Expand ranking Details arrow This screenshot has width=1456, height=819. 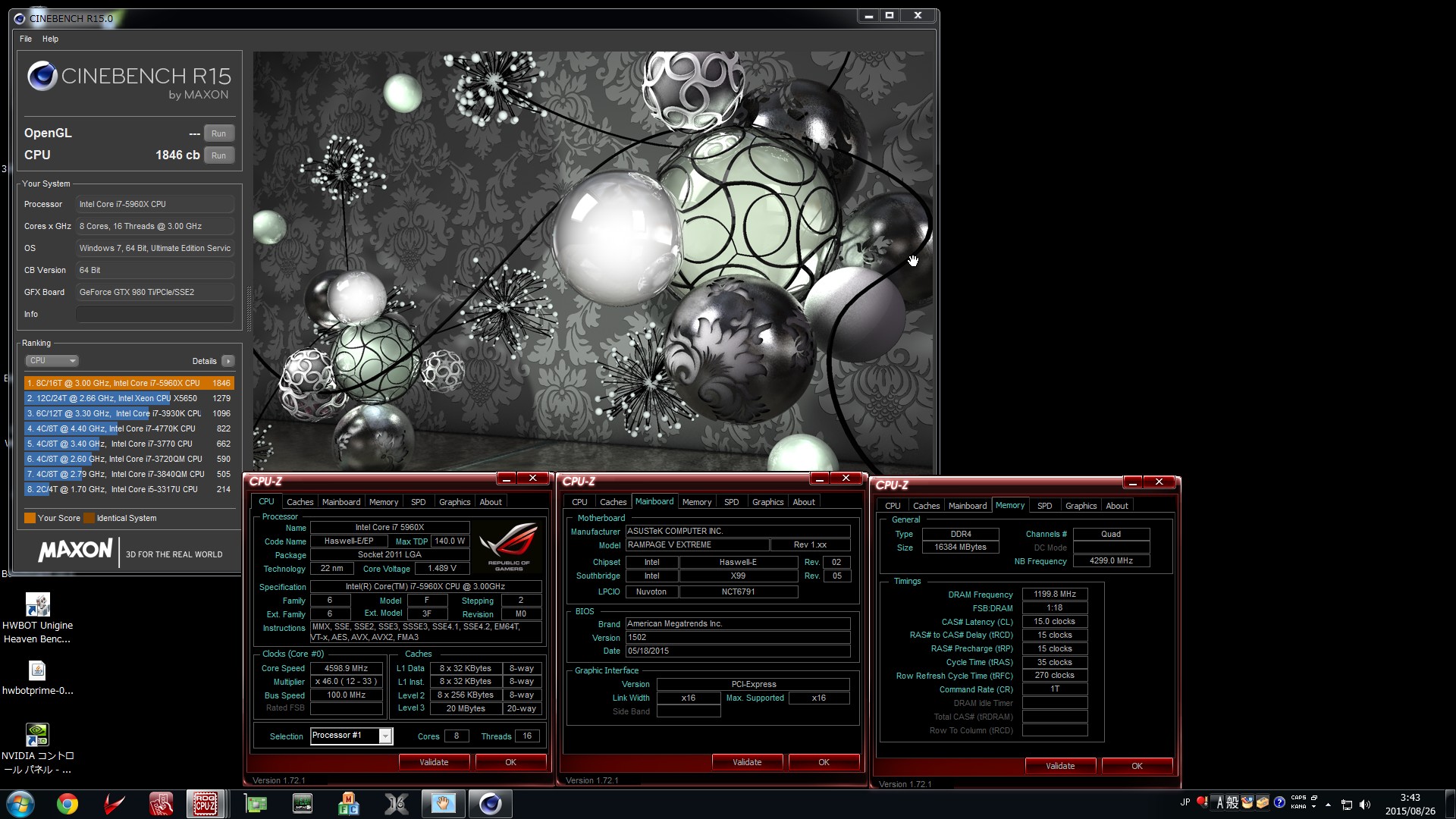click(x=227, y=361)
